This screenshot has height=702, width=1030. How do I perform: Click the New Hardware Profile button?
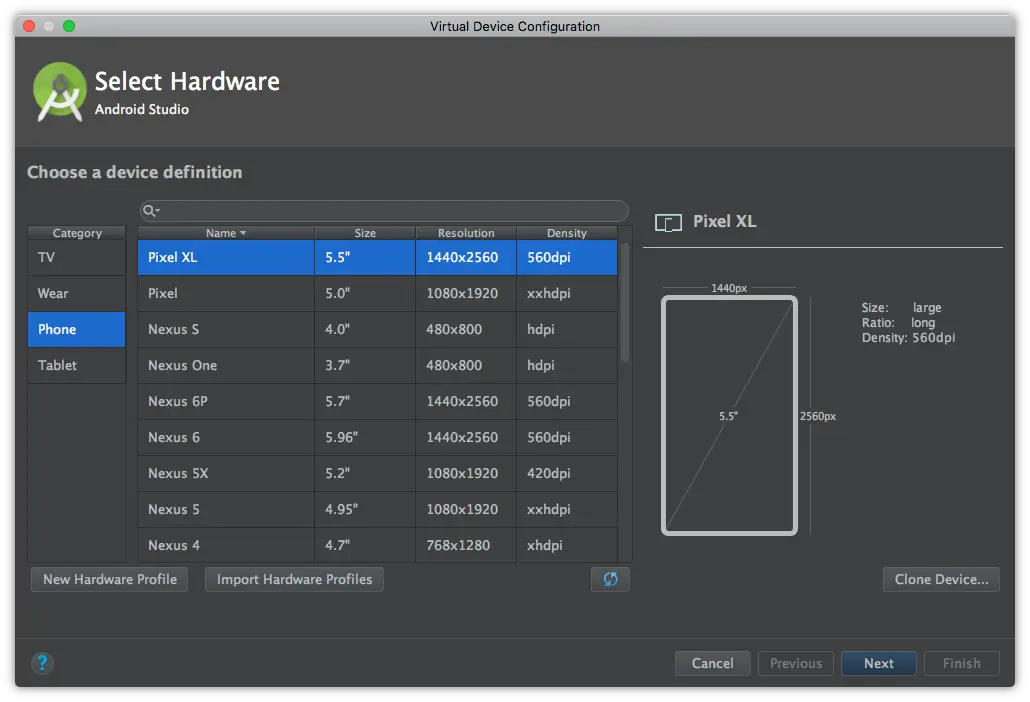pos(110,579)
